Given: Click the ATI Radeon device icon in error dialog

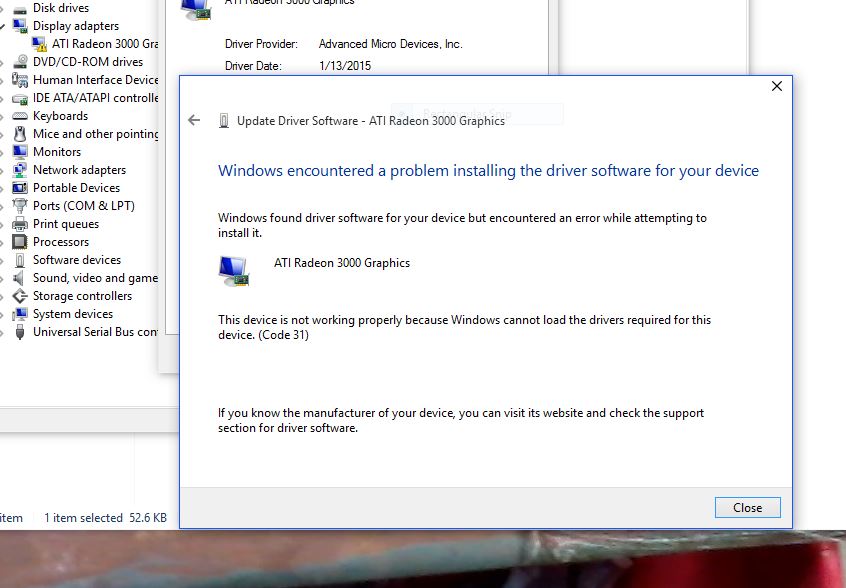Looking at the screenshot, I should [x=234, y=271].
